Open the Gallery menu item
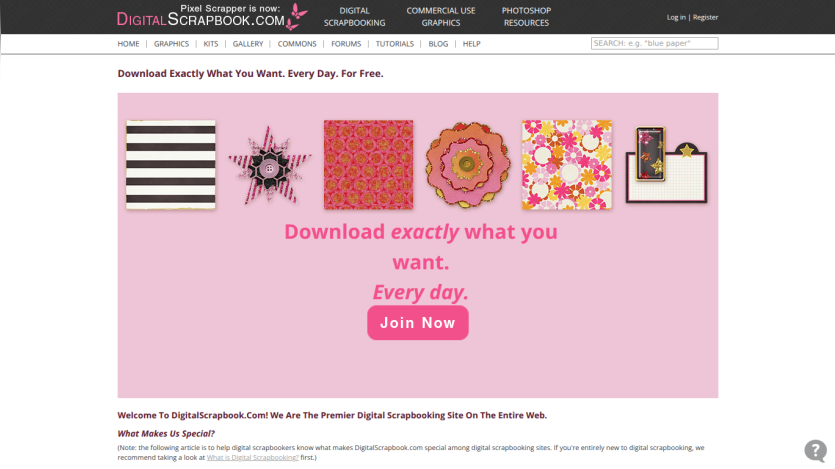The width and height of the screenshot is (835, 469). coord(248,44)
